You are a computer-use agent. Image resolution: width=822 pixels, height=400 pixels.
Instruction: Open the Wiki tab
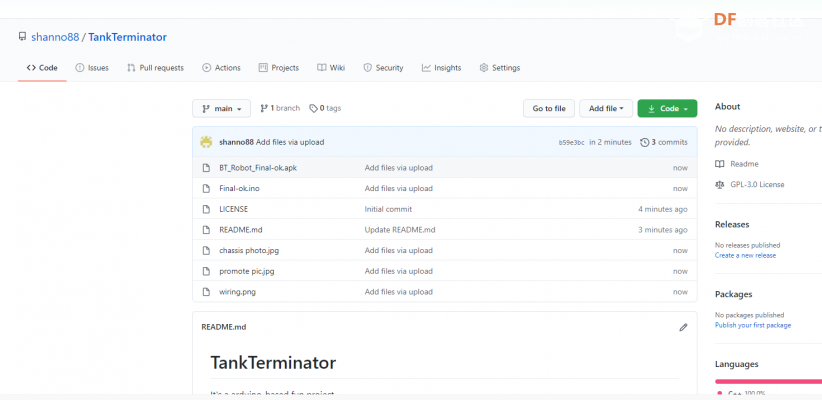(x=331, y=68)
